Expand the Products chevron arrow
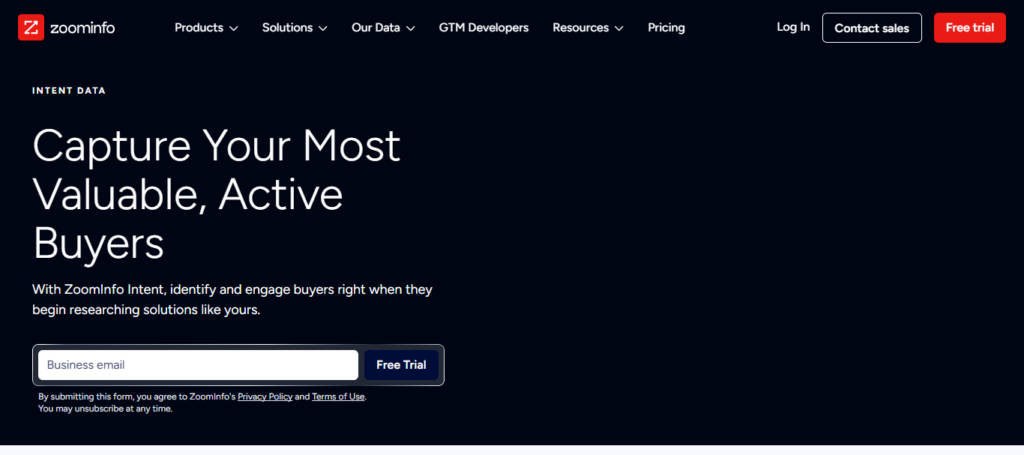The image size is (1024, 455). [234, 28]
